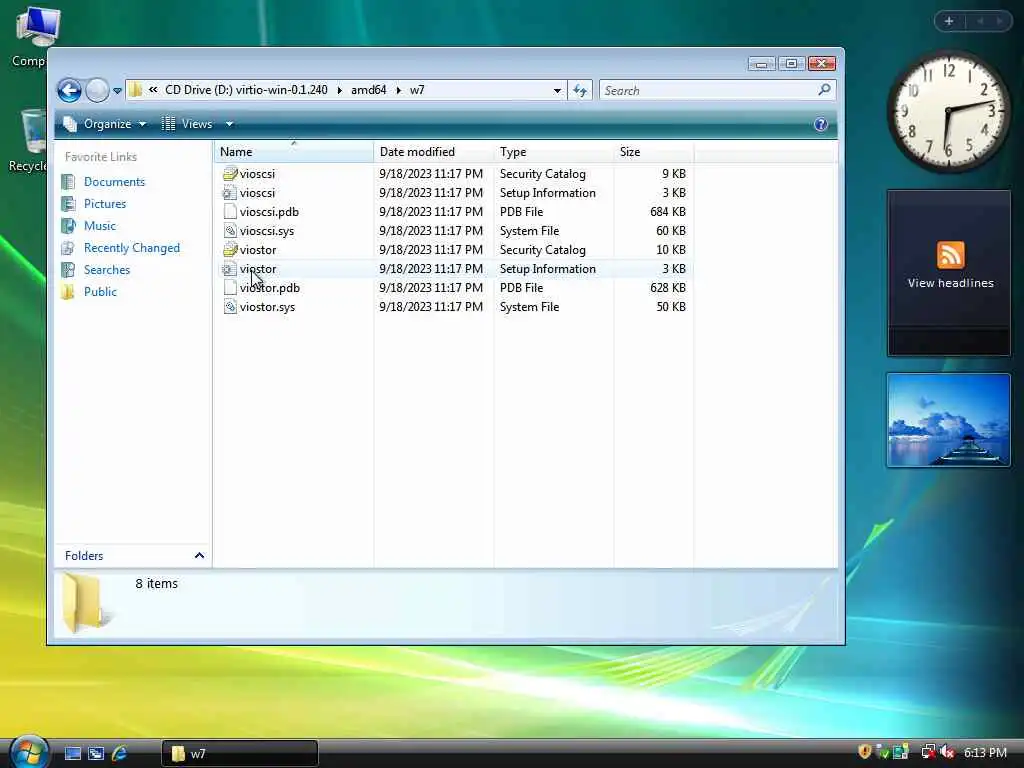The height and width of the screenshot is (768, 1024).
Task: Select viostor Security Catalog file icon
Action: 230,249
